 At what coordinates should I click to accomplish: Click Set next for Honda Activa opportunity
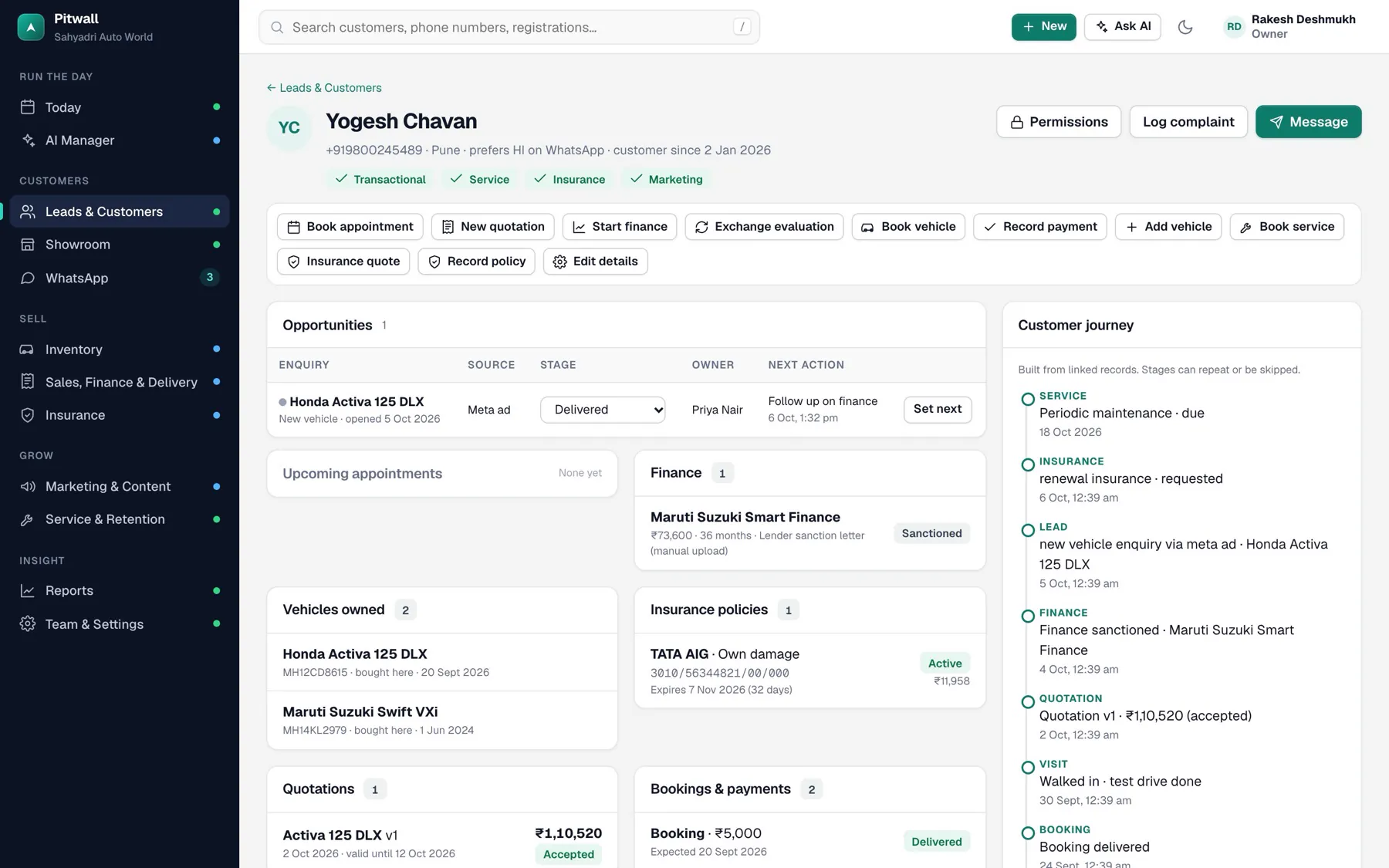938,409
